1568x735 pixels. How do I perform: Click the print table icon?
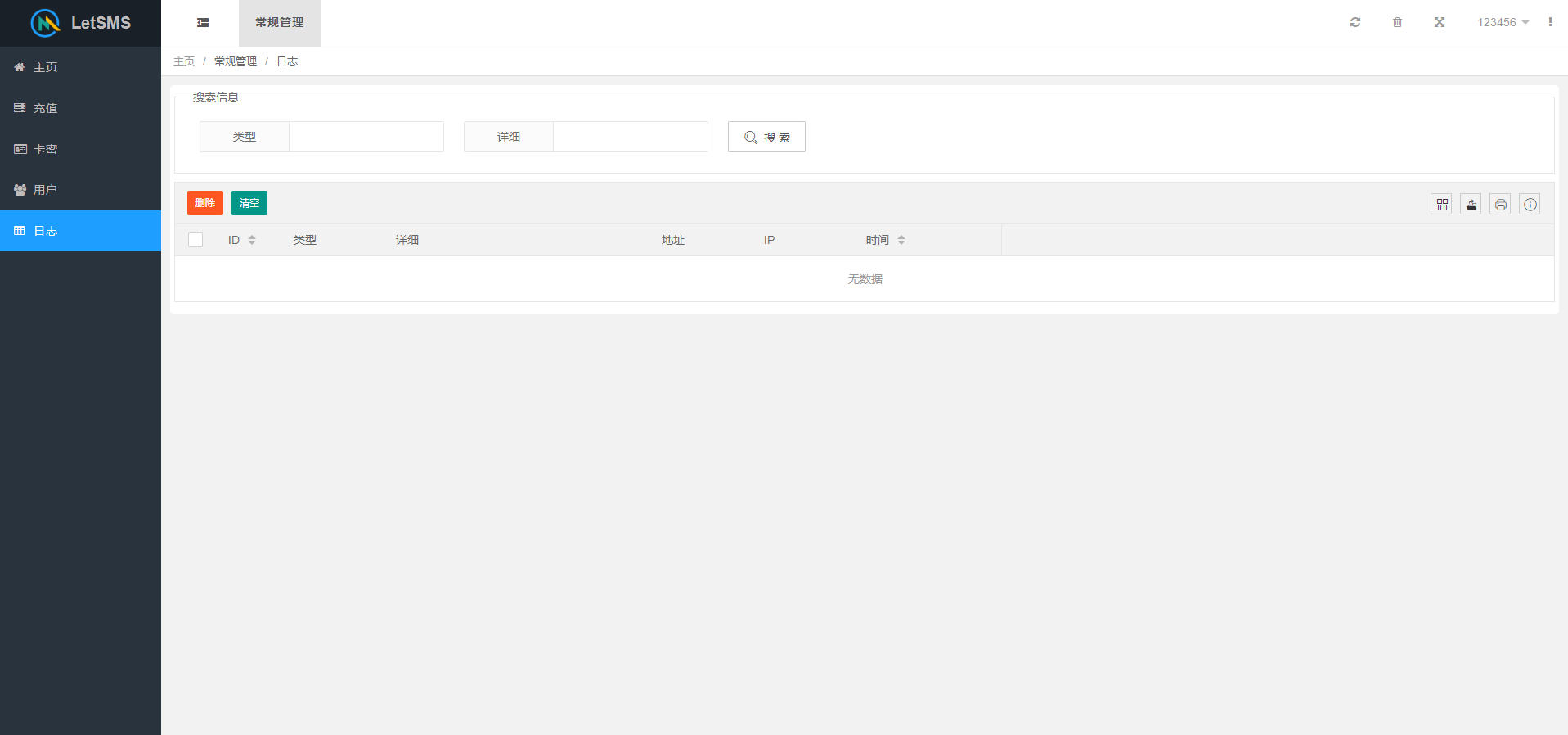coord(1501,204)
